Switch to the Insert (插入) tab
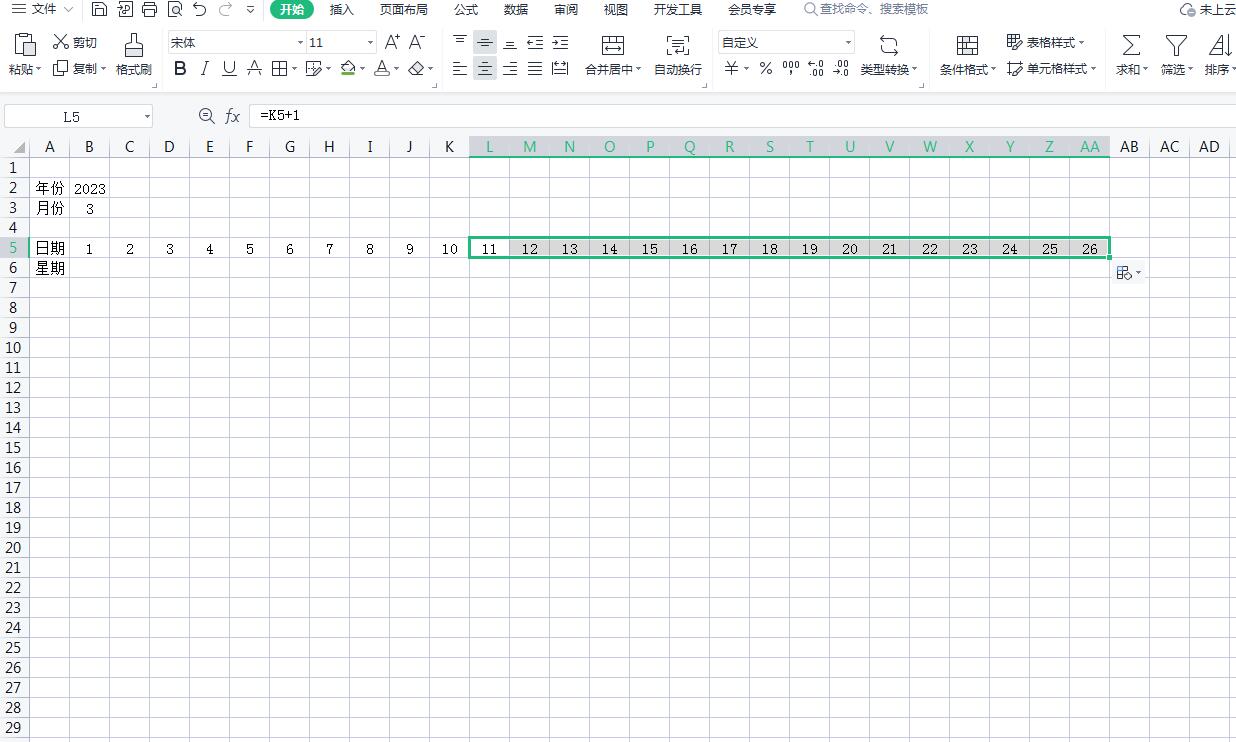Viewport: 1236px width, 742px height. tap(342, 9)
